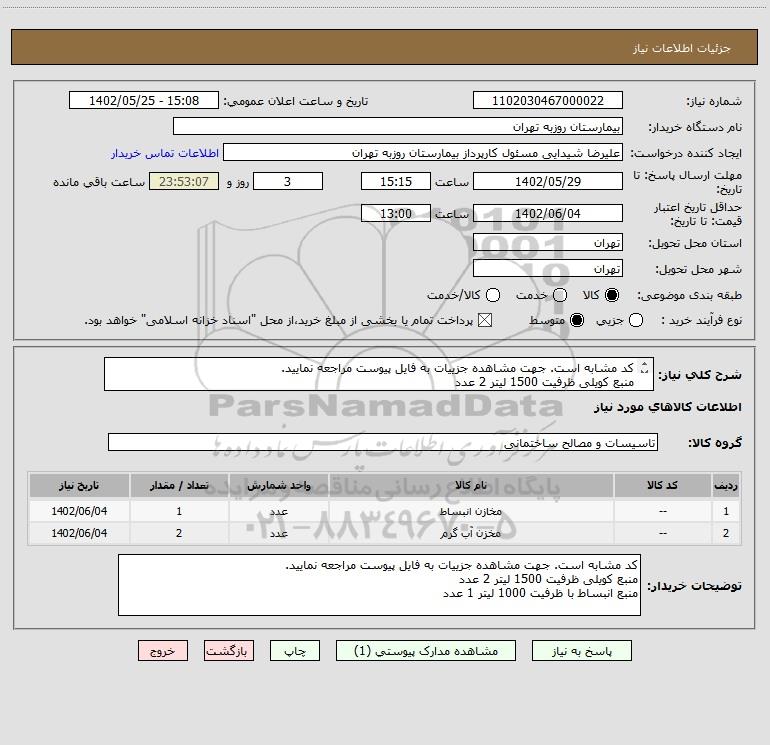
Task: Click the unit cell عدد in مخازن انبساط row
Action: [x=278, y=511]
